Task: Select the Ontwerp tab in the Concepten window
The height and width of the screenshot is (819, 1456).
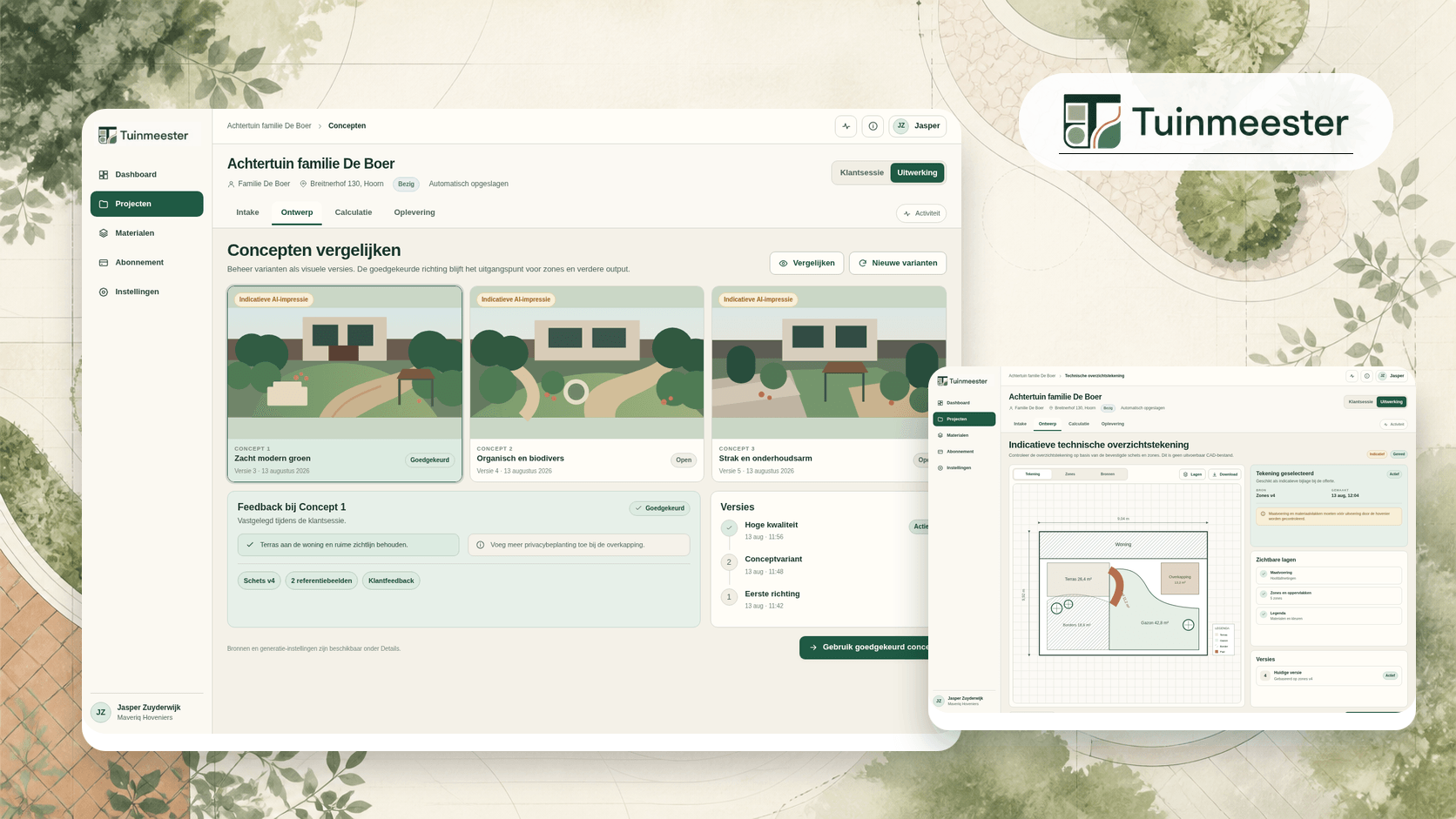Action: (297, 212)
